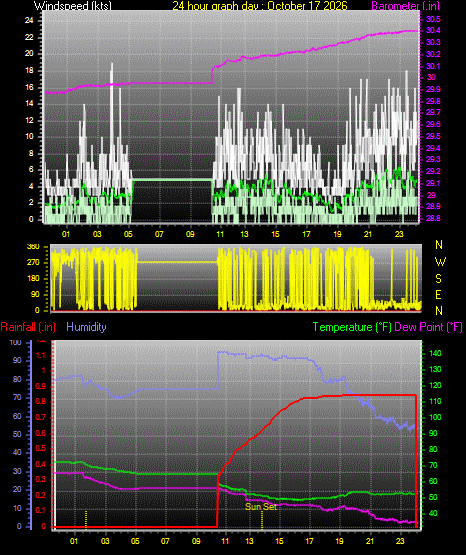Click 360 on the wind direction axis
This screenshot has width=466, height=555.
tap(33, 247)
